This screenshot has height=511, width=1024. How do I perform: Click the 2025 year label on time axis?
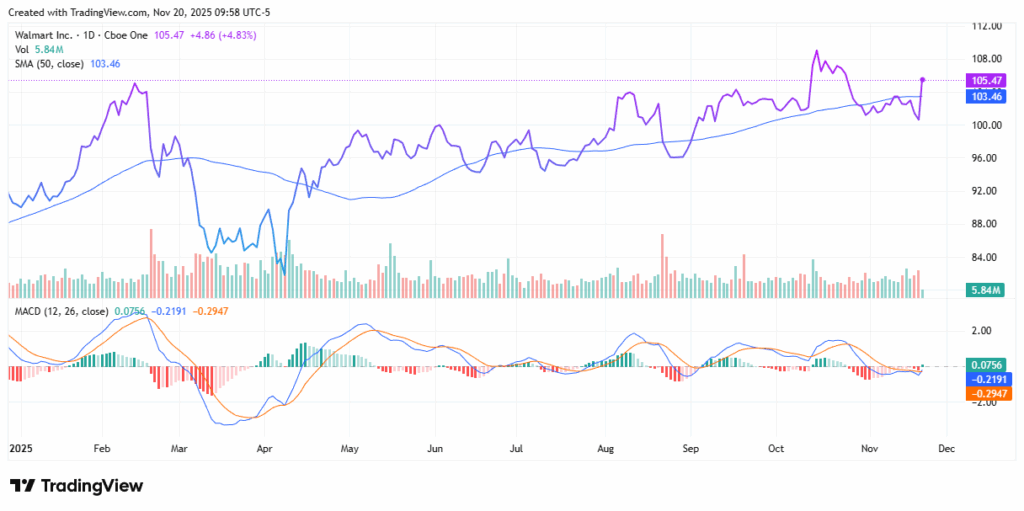tap(21, 449)
